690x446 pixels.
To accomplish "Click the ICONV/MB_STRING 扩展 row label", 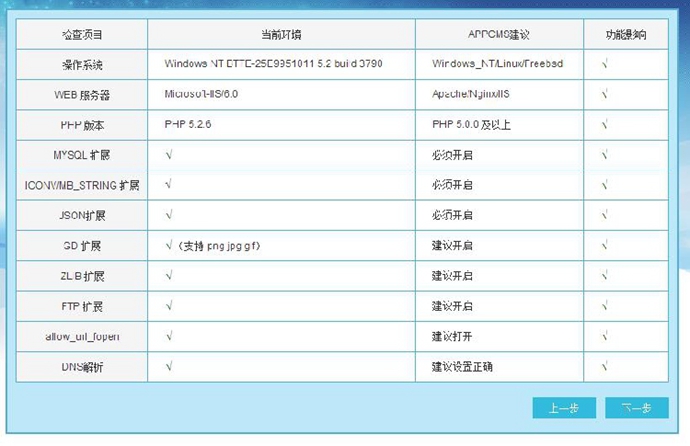I will 82,185.
